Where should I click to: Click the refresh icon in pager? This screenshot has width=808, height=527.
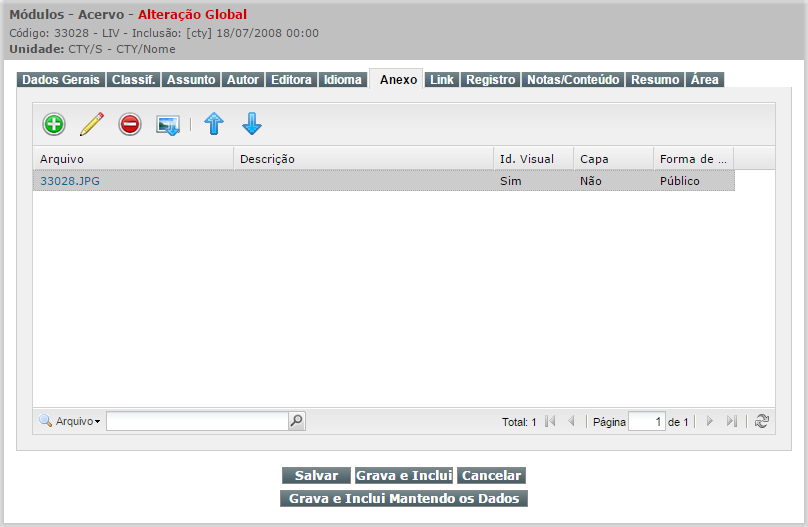[x=762, y=422]
